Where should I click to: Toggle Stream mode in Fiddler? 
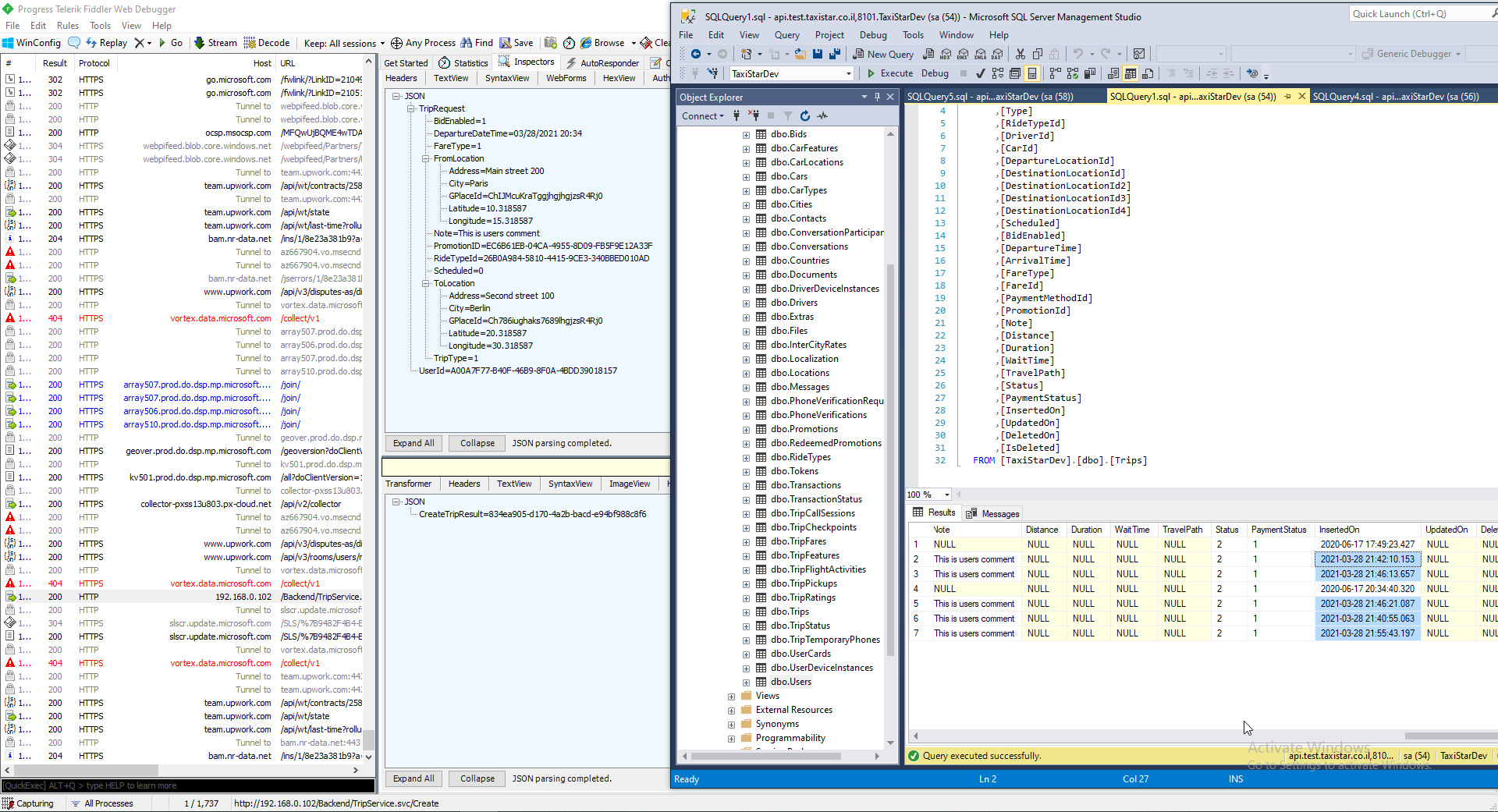[x=215, y=43]
